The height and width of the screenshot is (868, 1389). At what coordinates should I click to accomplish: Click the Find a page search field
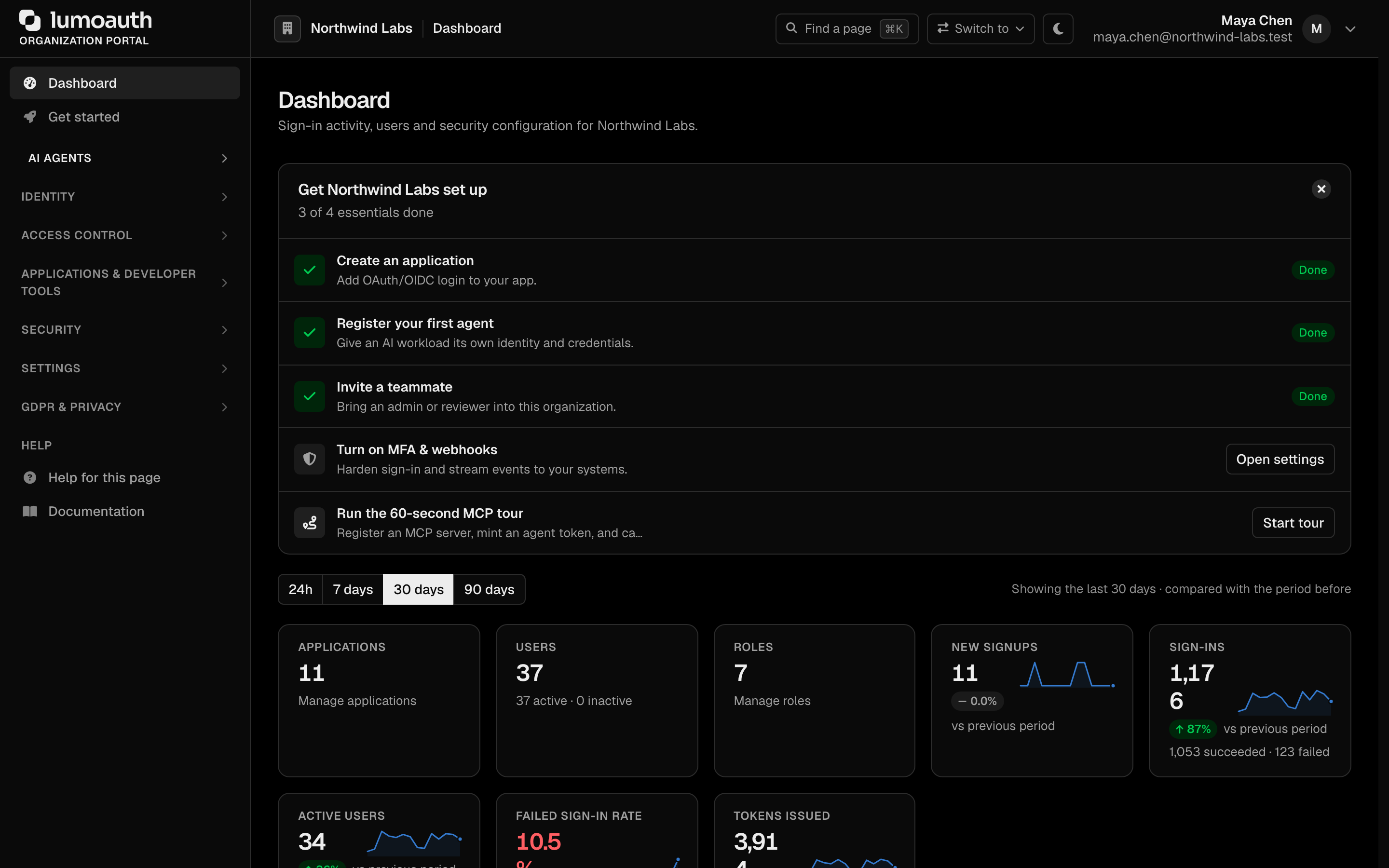(x=846, y=28)
